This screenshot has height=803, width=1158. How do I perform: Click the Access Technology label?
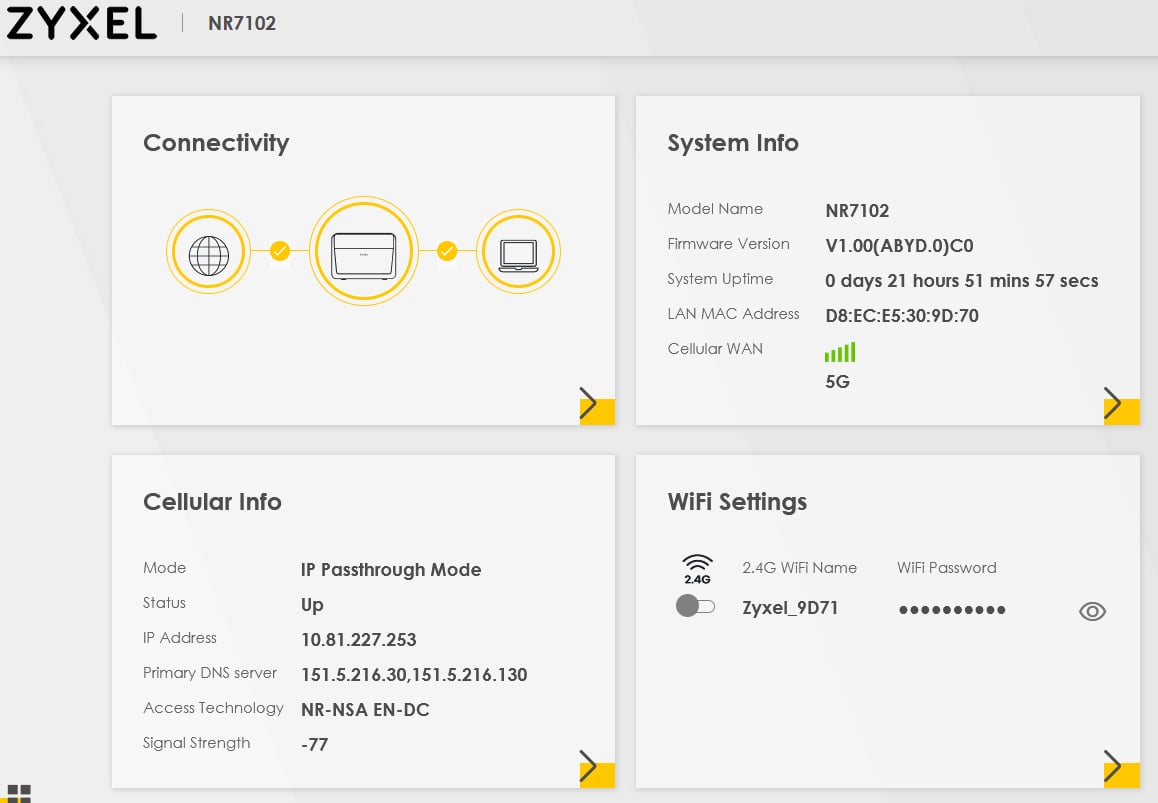coord(213,708)
